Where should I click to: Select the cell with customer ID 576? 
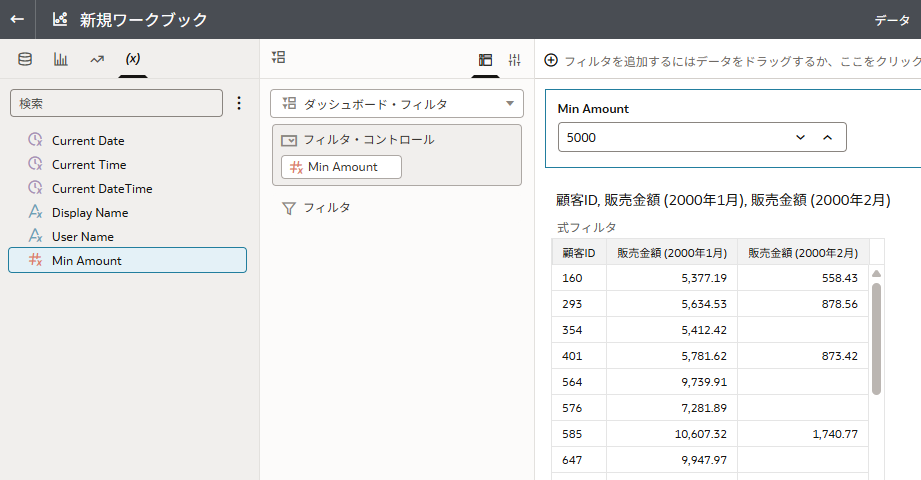pos(579,408)
